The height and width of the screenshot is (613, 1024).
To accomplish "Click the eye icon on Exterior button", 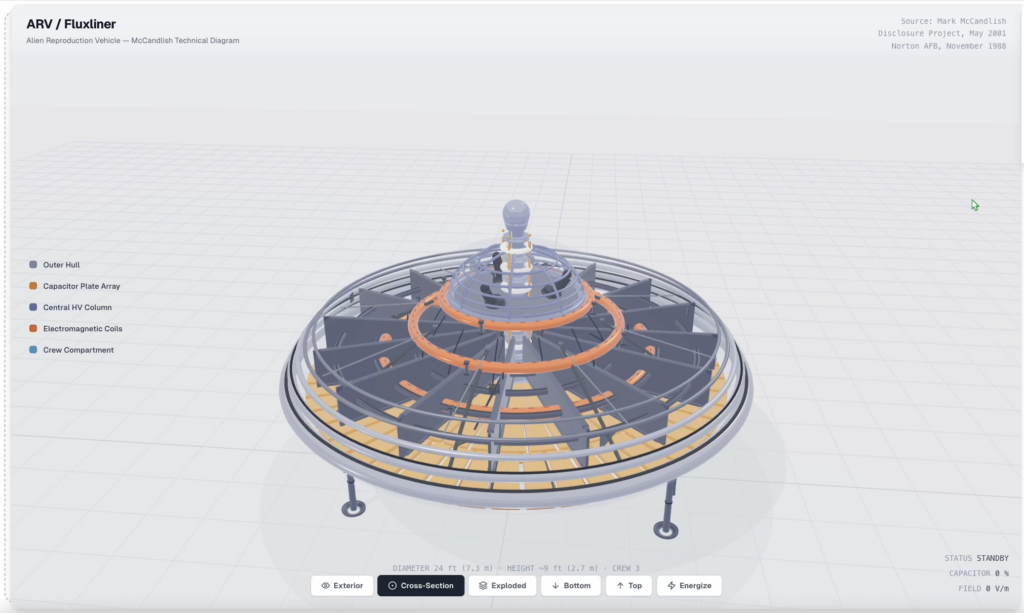I will point(325,585).
